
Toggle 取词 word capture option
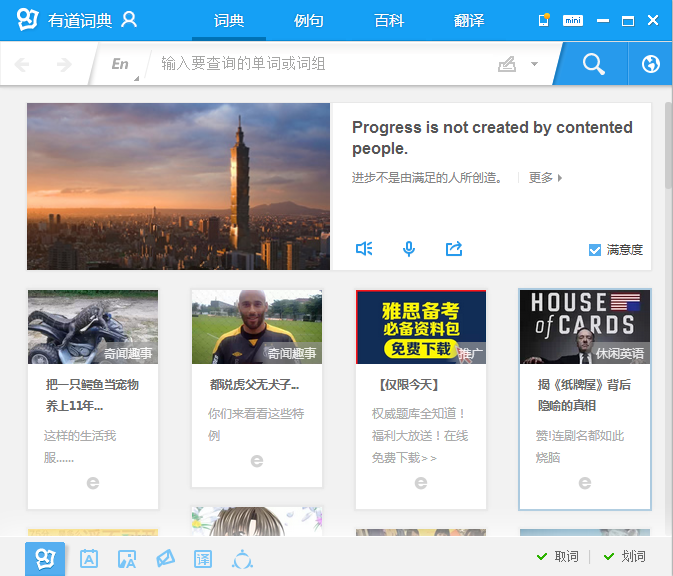[x=558, y=556]
